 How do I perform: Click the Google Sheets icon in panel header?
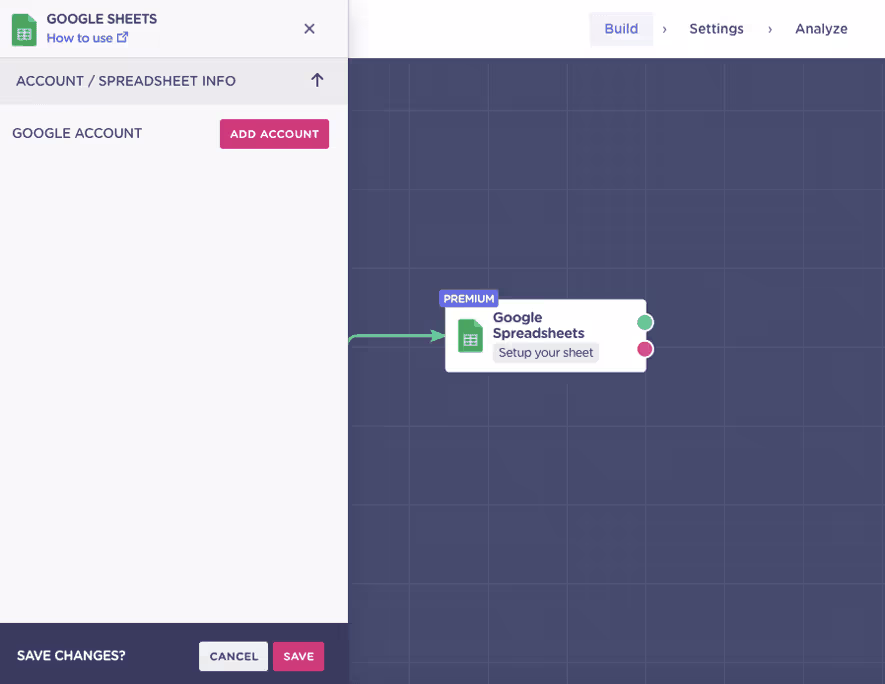[x=24, y=30]
